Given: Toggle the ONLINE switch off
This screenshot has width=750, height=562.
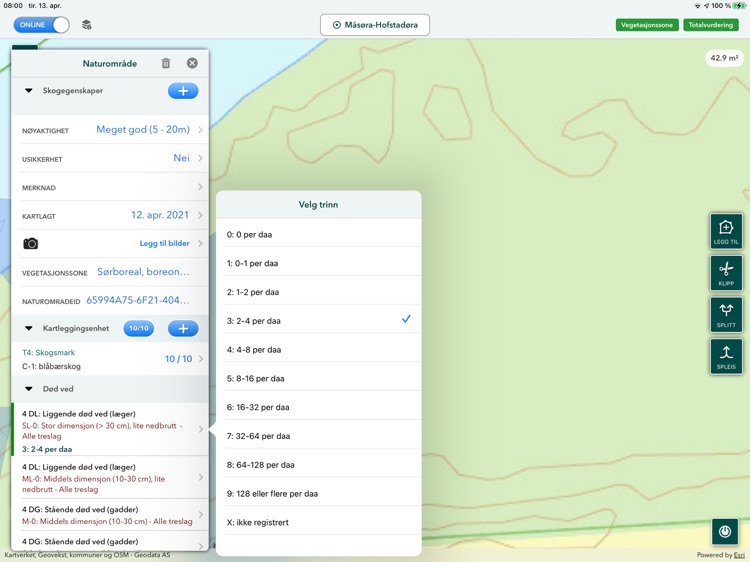Looking at the screenshot, I should (41, 25).
